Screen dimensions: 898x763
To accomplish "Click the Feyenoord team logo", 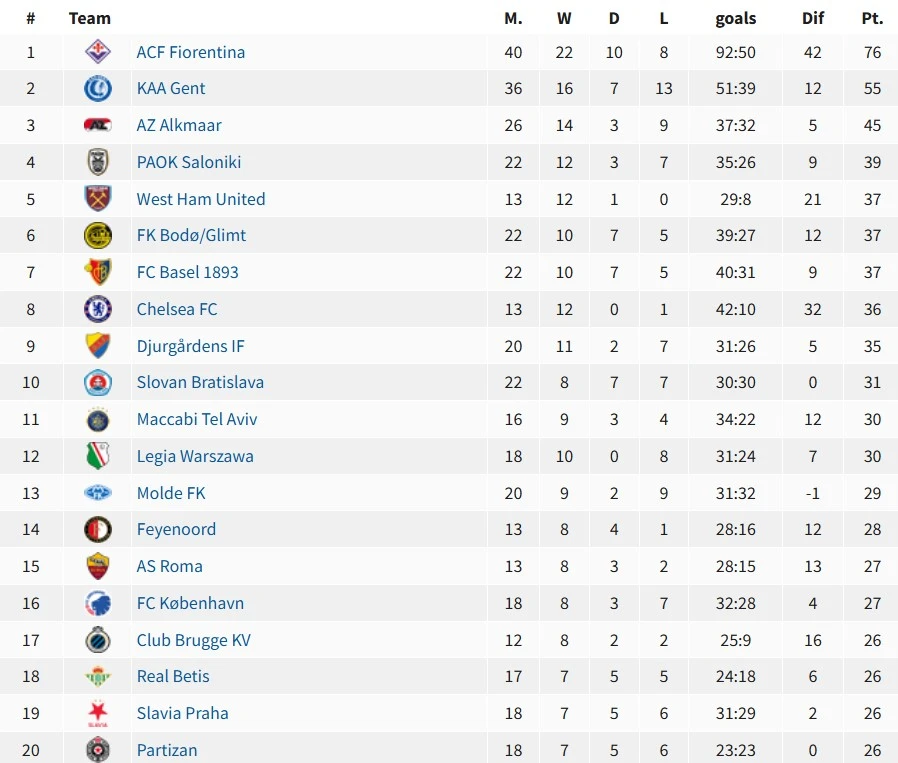I will click(x=98, y=529).
